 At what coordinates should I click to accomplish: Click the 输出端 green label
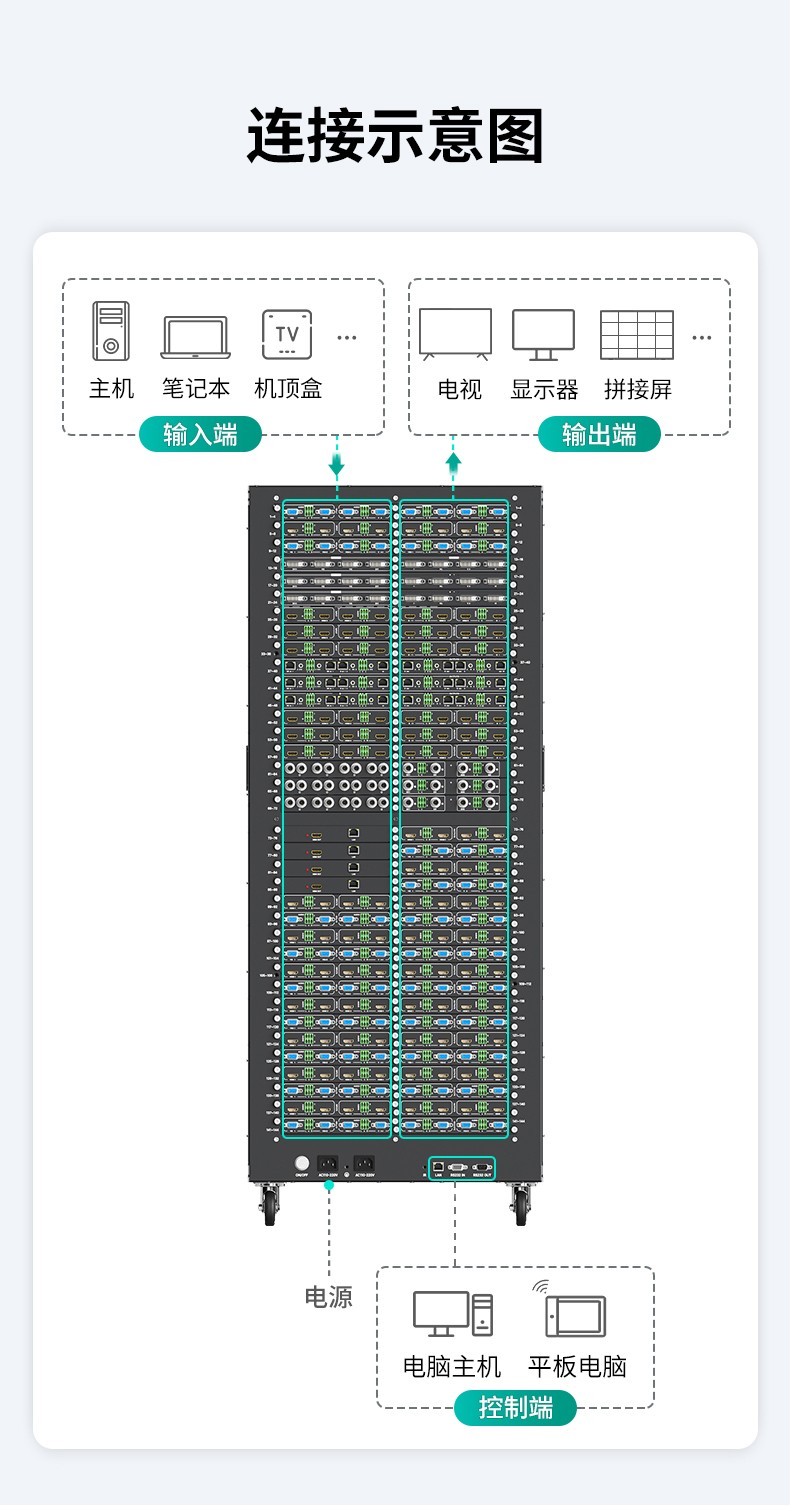point(599,435)
